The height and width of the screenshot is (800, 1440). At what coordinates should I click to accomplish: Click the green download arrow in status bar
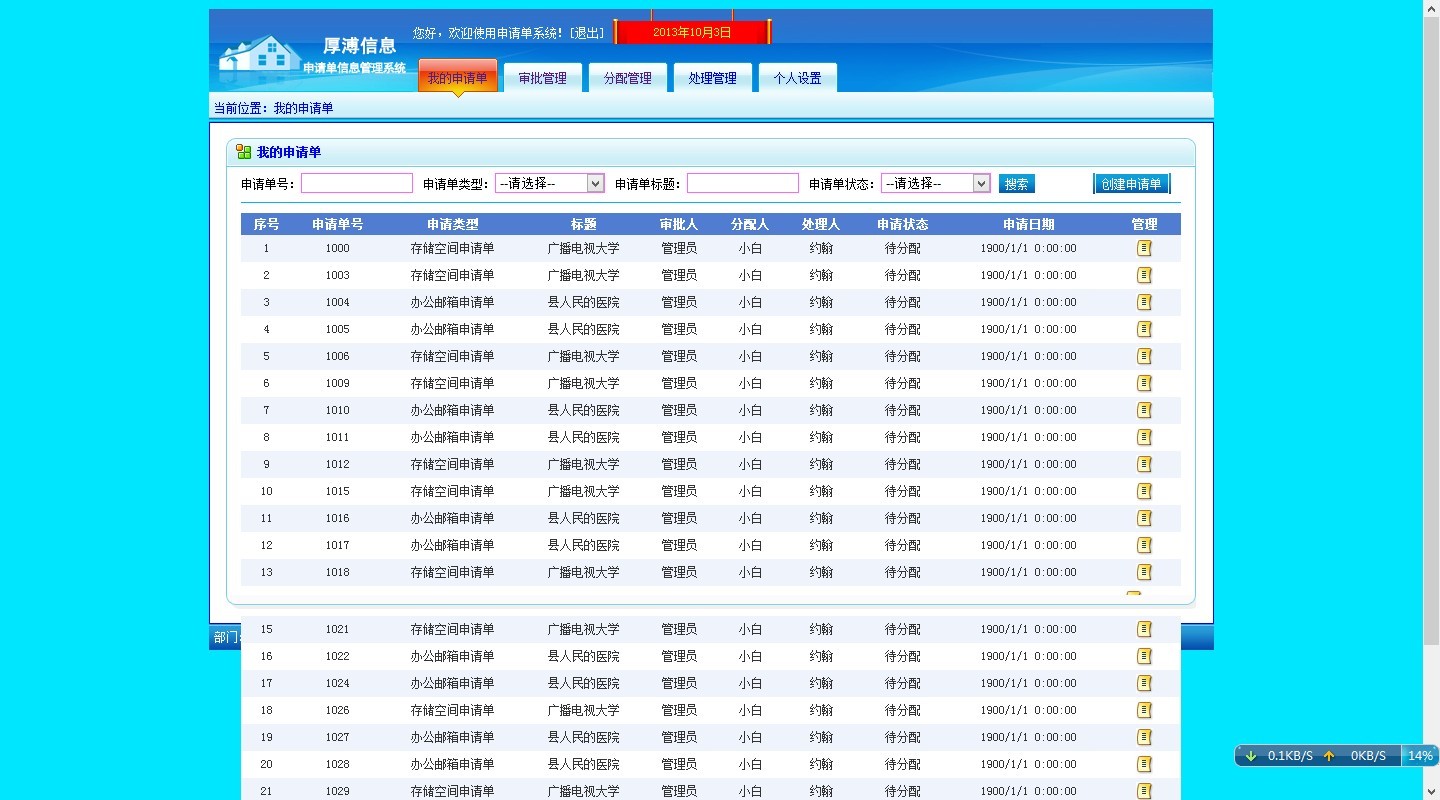(1251, 756)
